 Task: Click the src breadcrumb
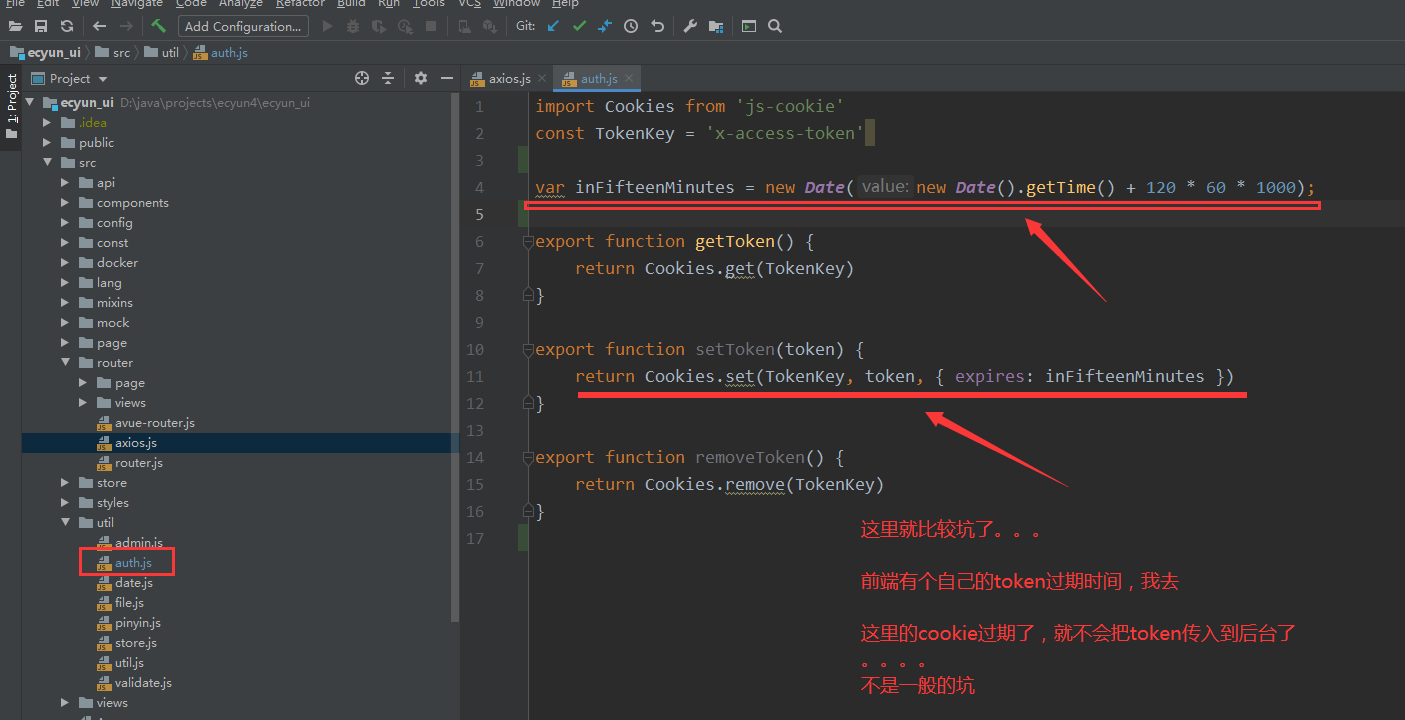coord(113,52)
